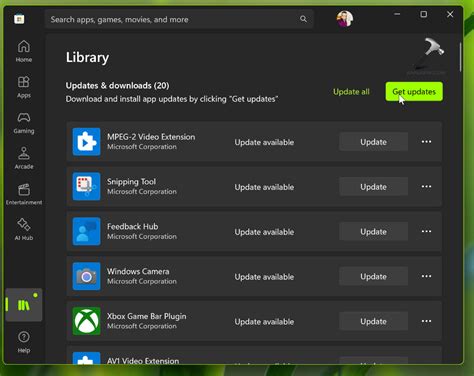Open the Entertainment section

(x=24, y=194)
